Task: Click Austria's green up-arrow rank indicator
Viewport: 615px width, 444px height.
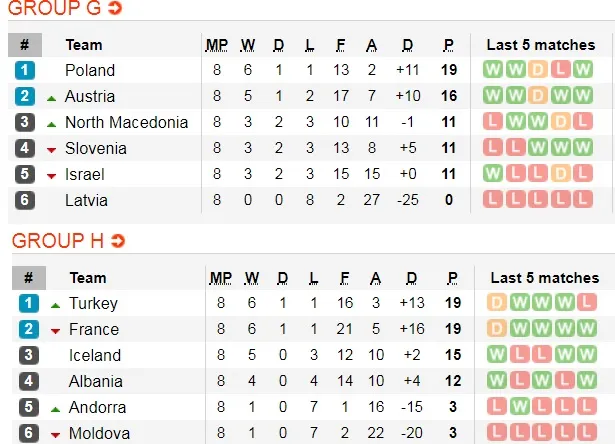Action: point(50,97)
